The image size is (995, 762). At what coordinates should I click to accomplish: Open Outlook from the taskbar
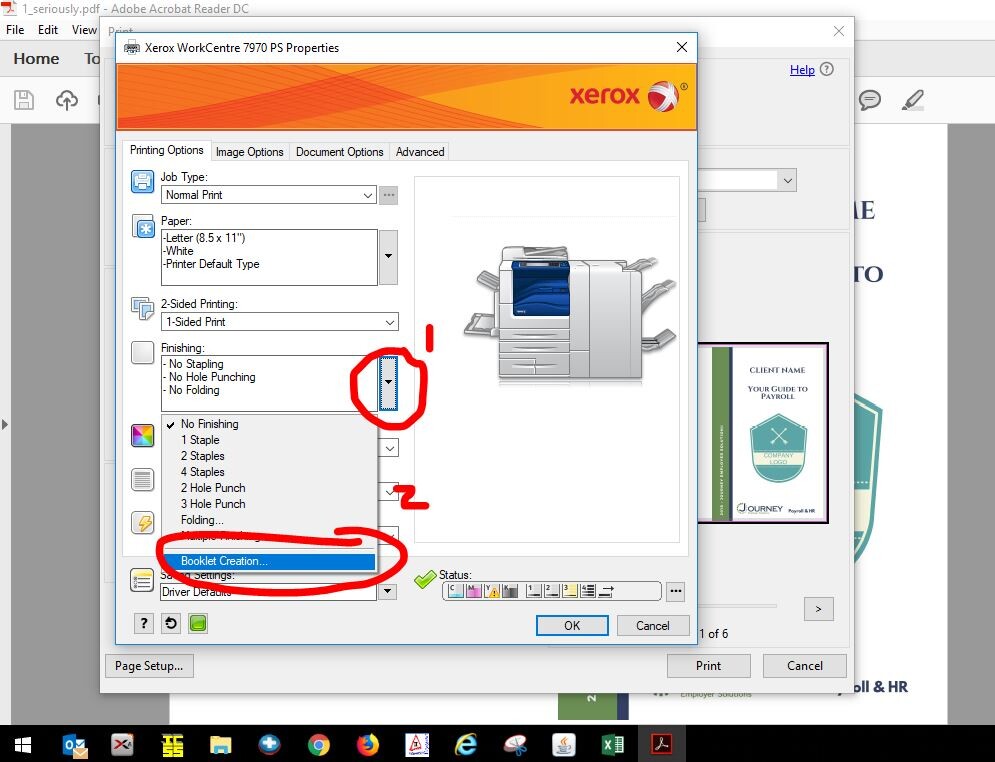[x=76, y=744]
